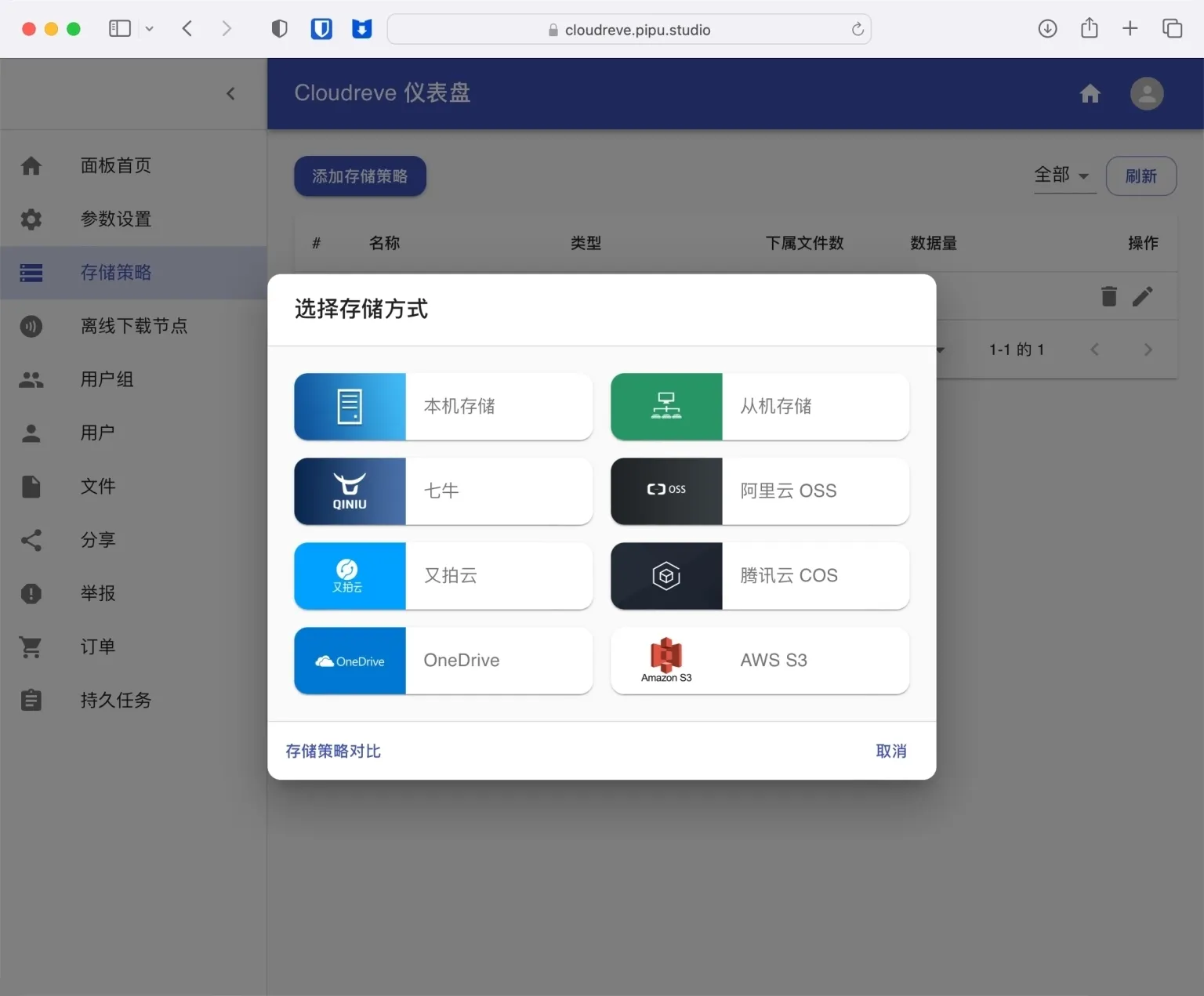Open Safari share icon
Screen dimensions: 1204x996
point(1089,29)
